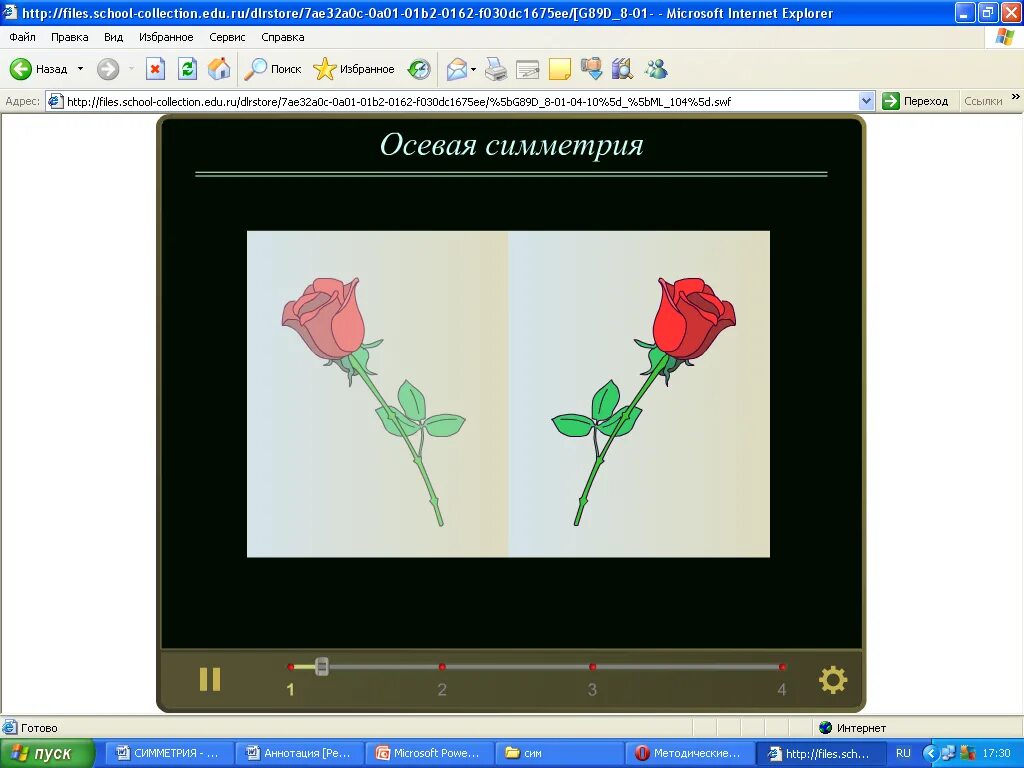The image size is (1024, 768).
Task: Open the Справка menu
Action: pos(283,37)
